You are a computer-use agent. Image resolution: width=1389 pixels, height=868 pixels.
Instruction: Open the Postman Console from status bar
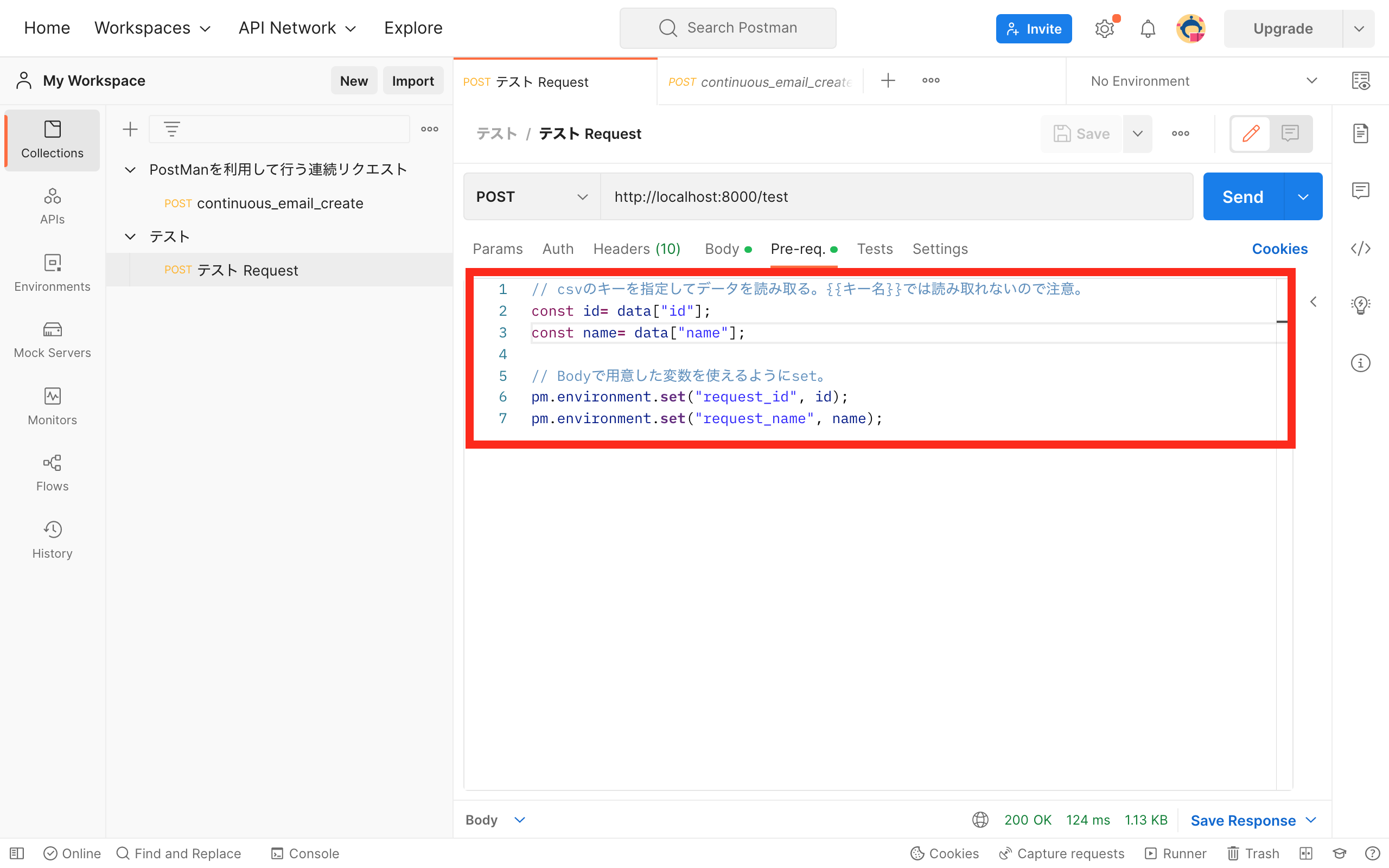[305, 853]
